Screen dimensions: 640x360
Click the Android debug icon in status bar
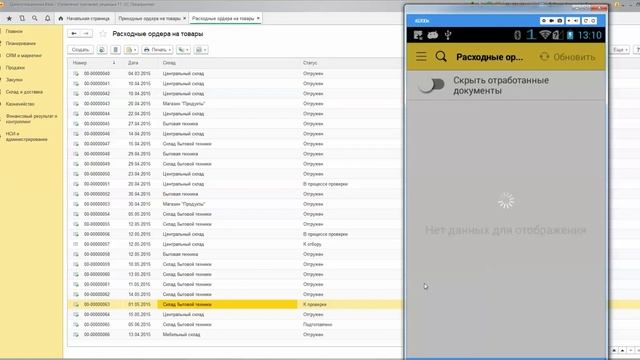[433, 35]
